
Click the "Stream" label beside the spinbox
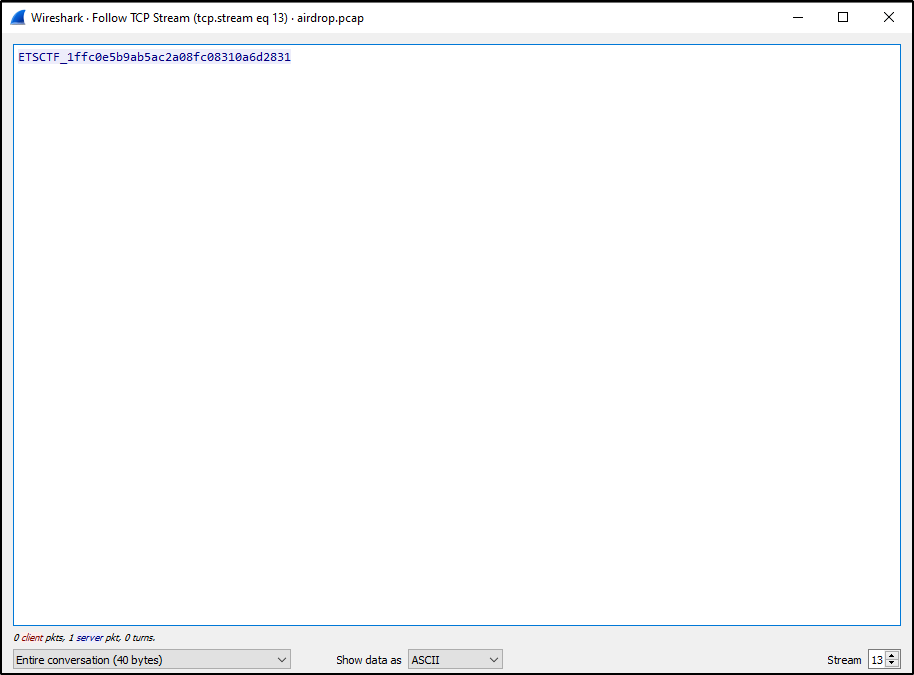pos(844,660)
